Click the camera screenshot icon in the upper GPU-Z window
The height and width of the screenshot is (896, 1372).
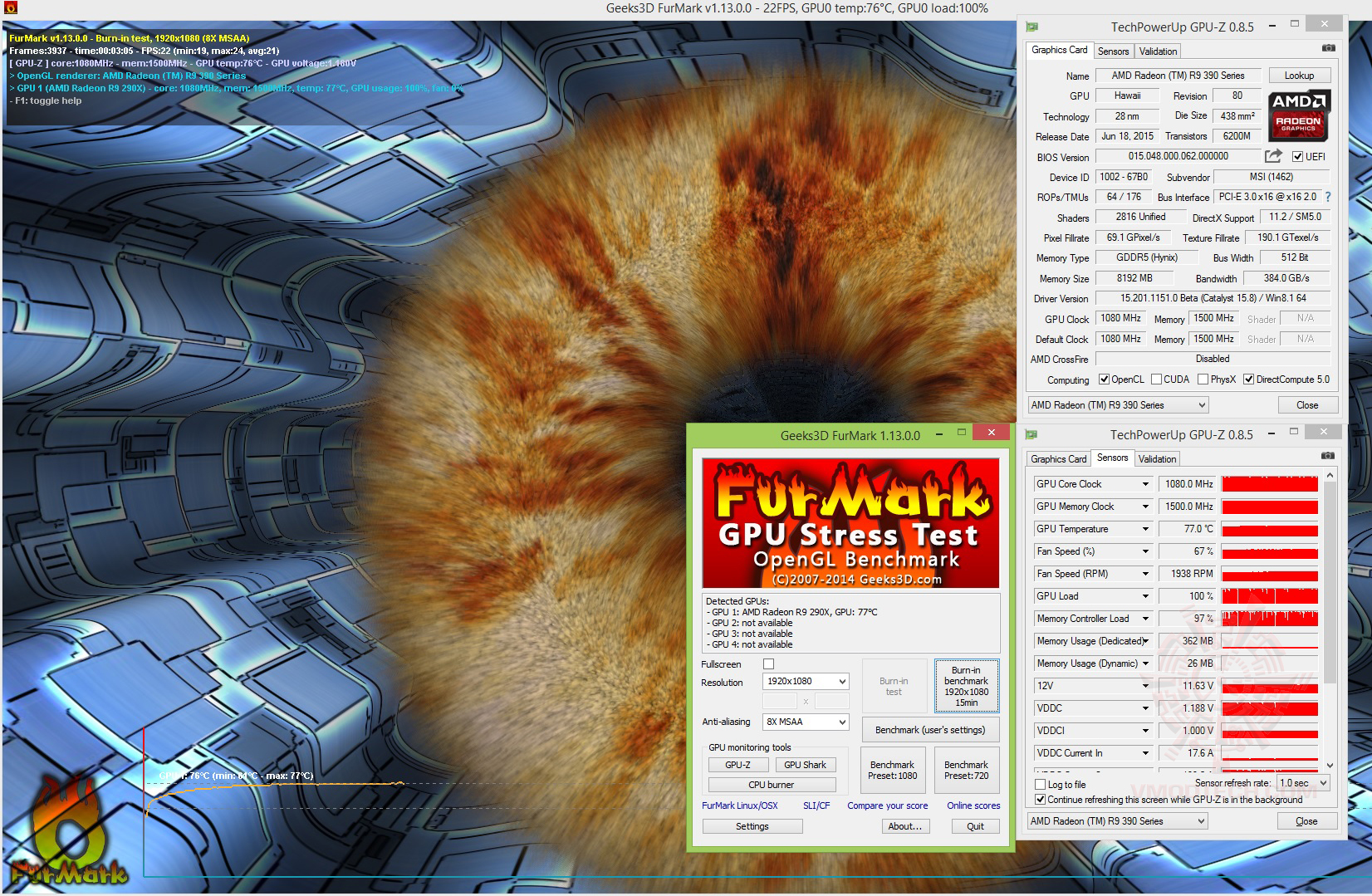[x=1329, y=48]
